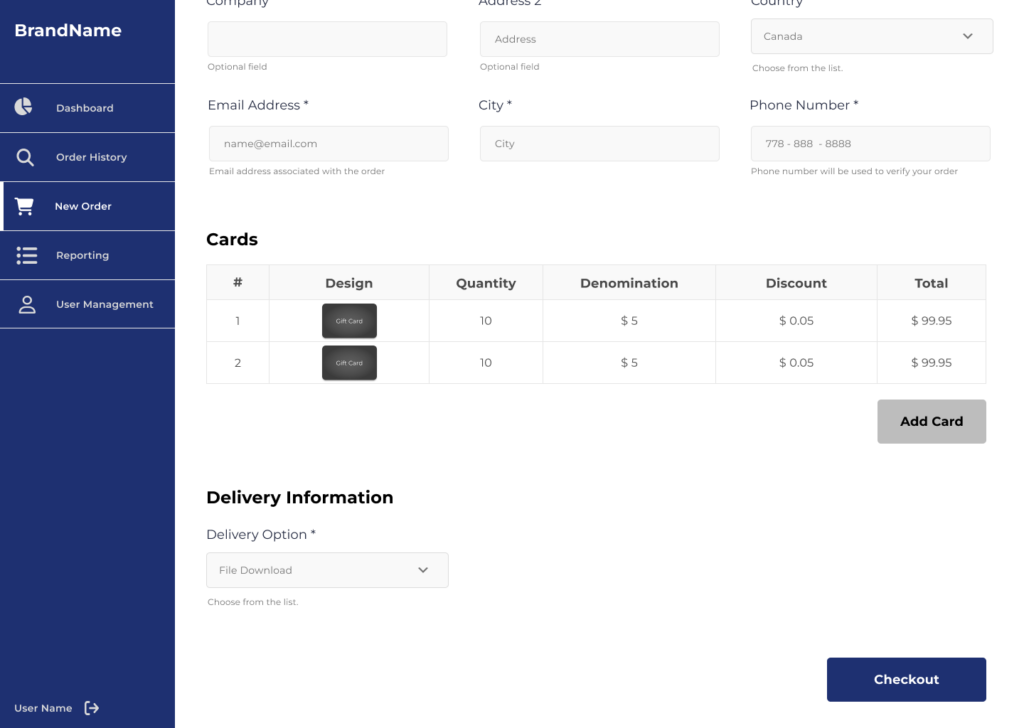Click the User Management person icon
The width and height of the screenshot is (1024, 728).
click(x=27, y=304)
